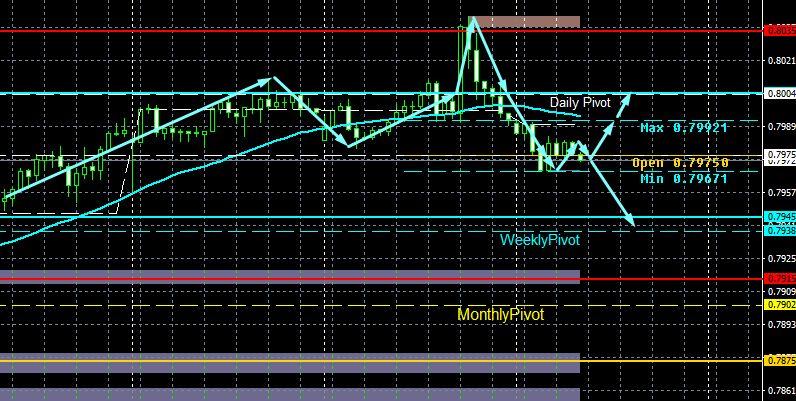796x401 pixels.
Task: Click the red 0.8035 price tag on the axis
Action: [x=780, y=31]
